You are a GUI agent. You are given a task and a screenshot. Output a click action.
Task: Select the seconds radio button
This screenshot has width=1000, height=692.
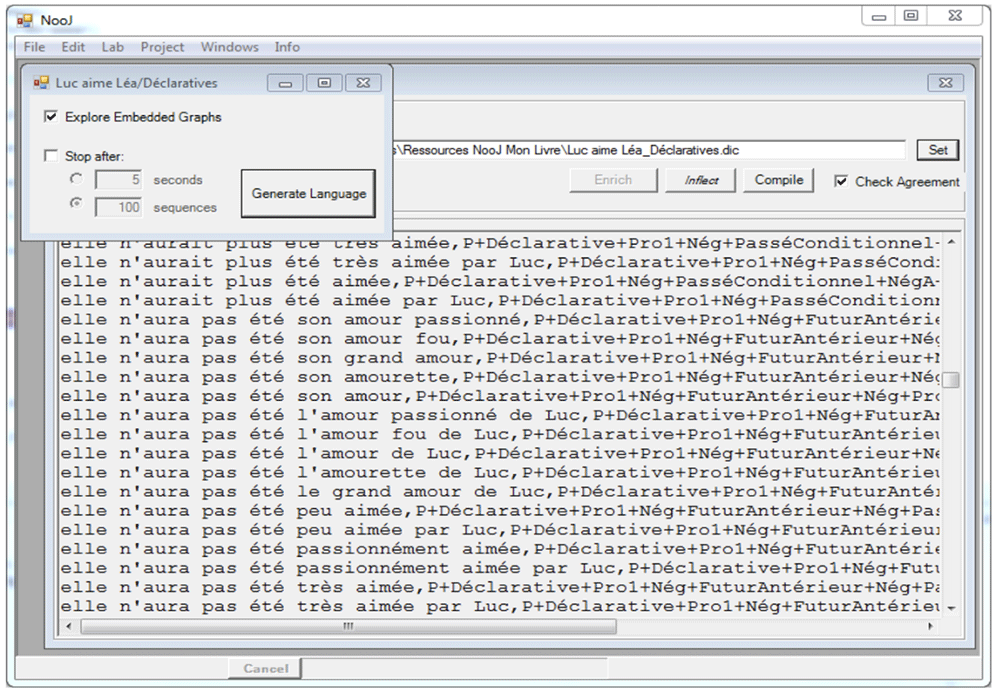[x=76, y=179]
